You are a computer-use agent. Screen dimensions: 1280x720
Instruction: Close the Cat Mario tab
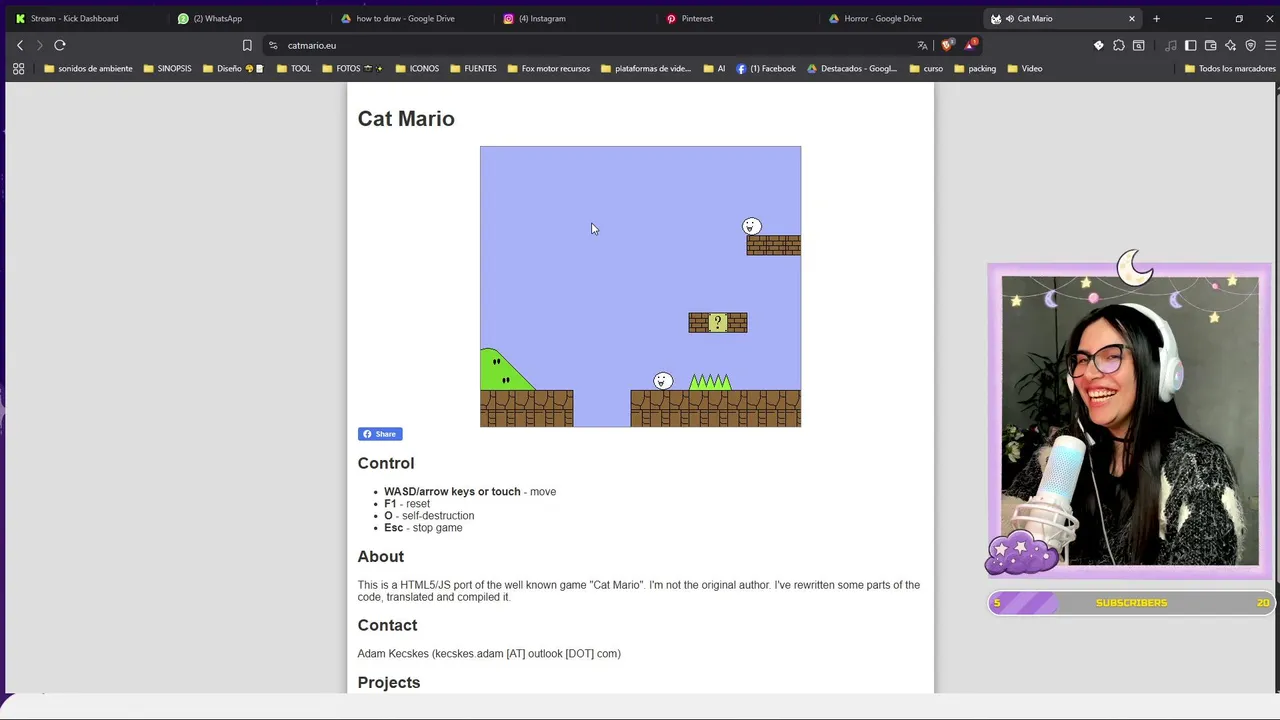tap(1132, 18)
